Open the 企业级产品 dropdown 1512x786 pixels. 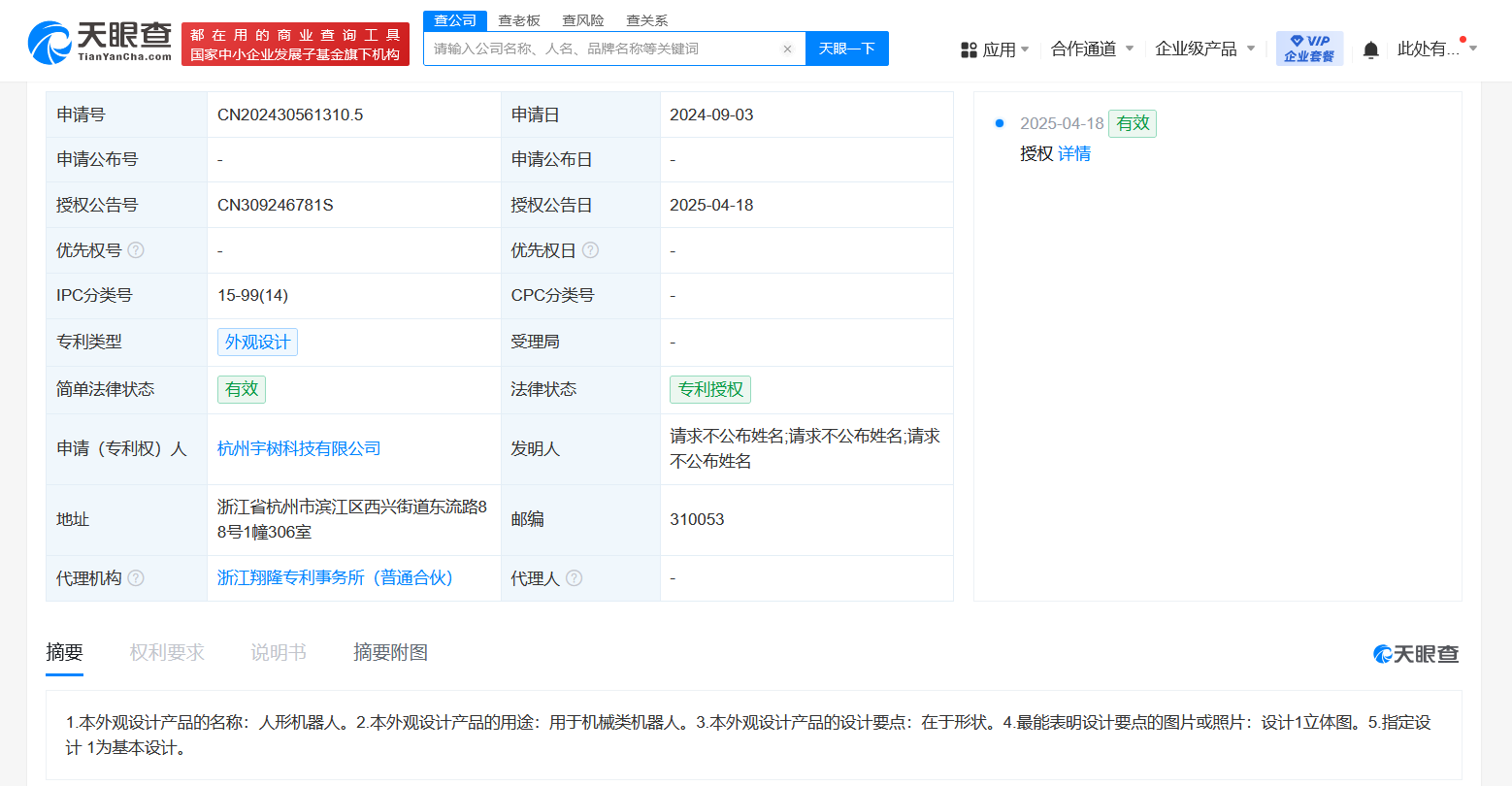click(1204, 49)
